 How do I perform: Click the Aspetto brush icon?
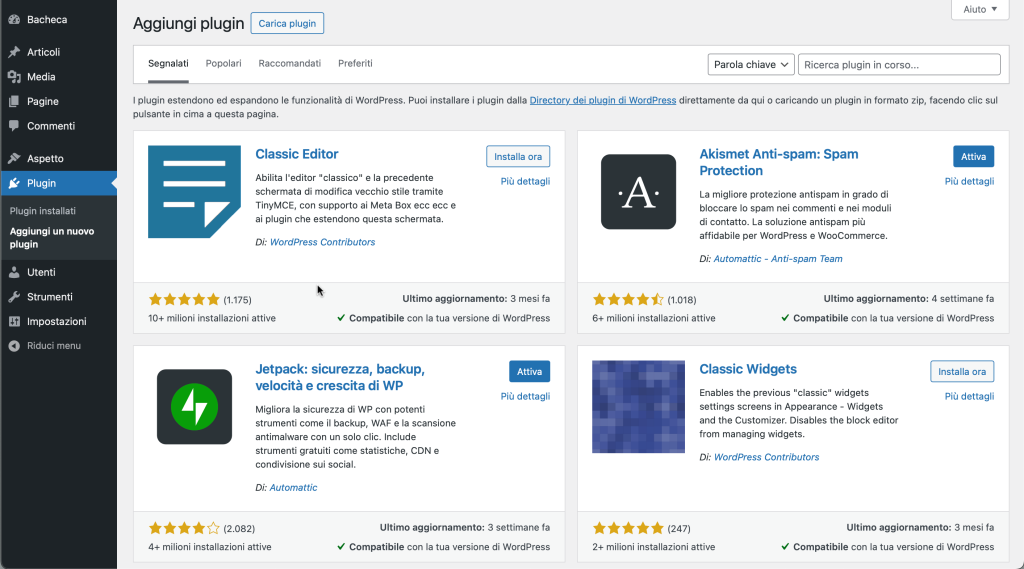click(x=14, y=158)
